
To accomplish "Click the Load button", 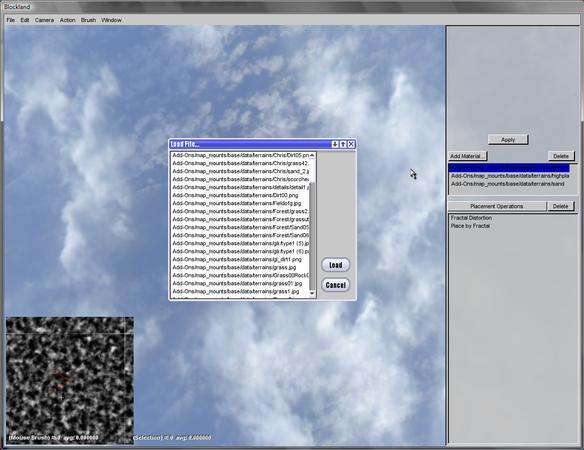I will click(x=336, y=265).
